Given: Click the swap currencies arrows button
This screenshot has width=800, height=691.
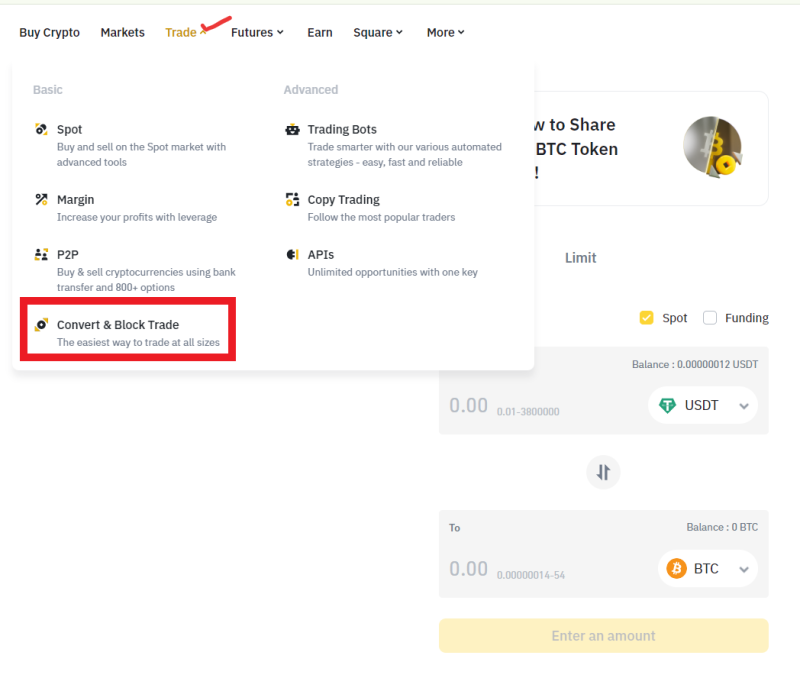Looking at the screenshot, I should click(x=603, y=472).
